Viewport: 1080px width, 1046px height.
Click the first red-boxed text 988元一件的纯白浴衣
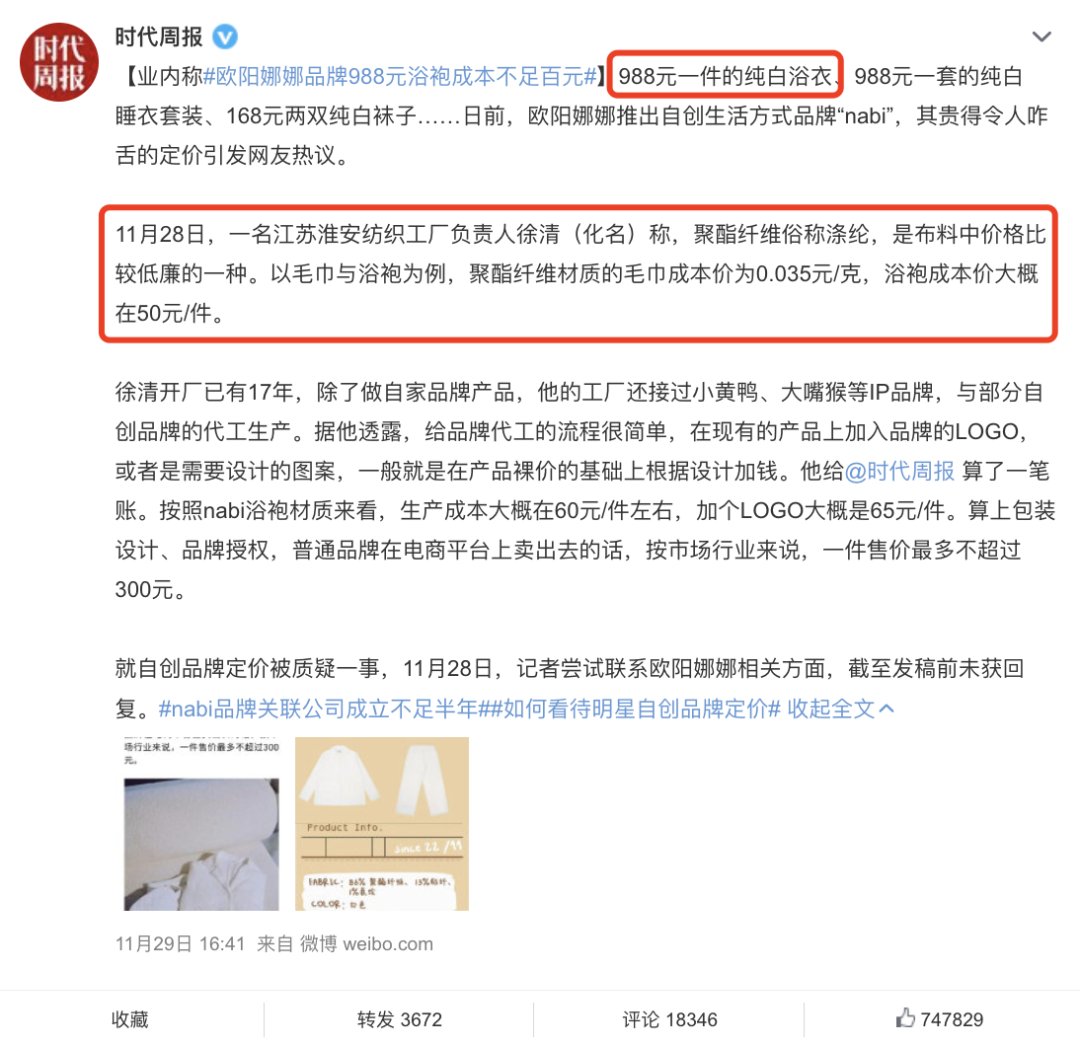pyautogui.click(x=725, y=75)
